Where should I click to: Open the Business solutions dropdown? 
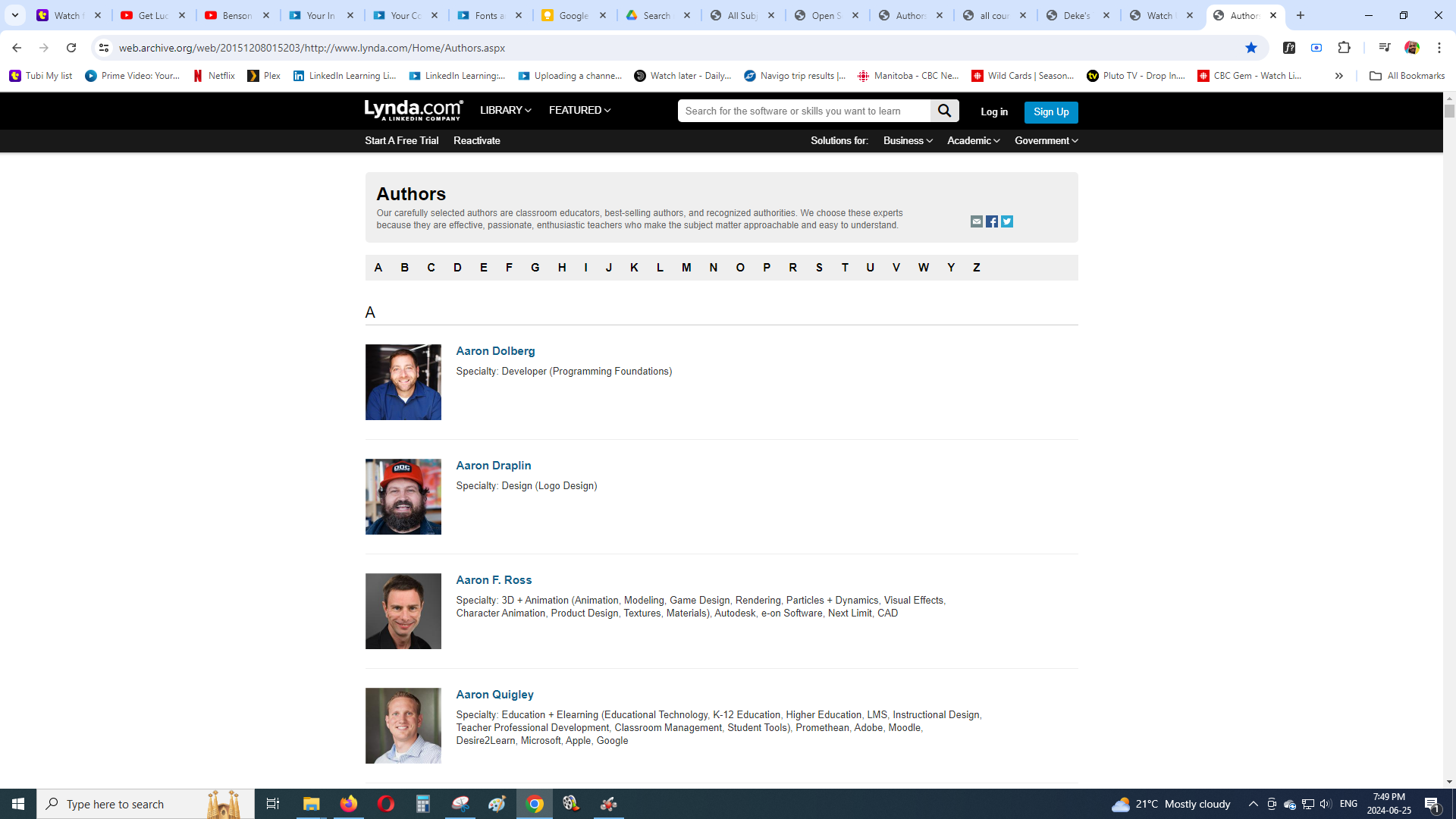coord(907,141)
